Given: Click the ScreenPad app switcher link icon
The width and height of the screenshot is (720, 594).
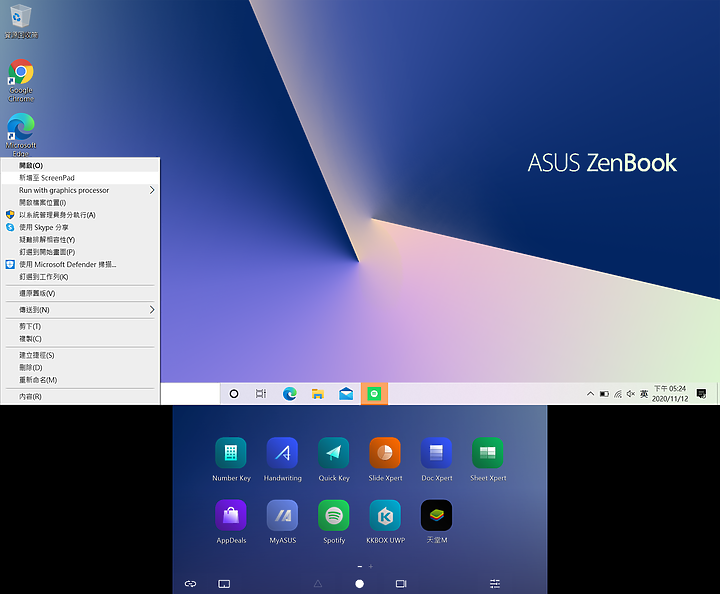Looking at the screenshot, I should coord(191,583).
